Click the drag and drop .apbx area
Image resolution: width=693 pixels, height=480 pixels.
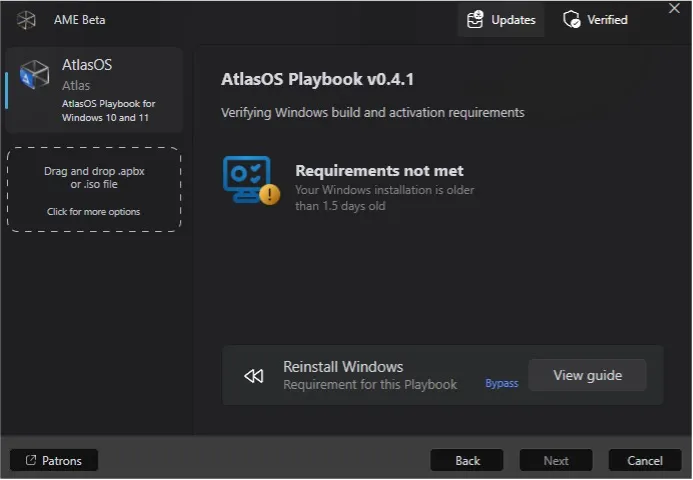point(94,177)
